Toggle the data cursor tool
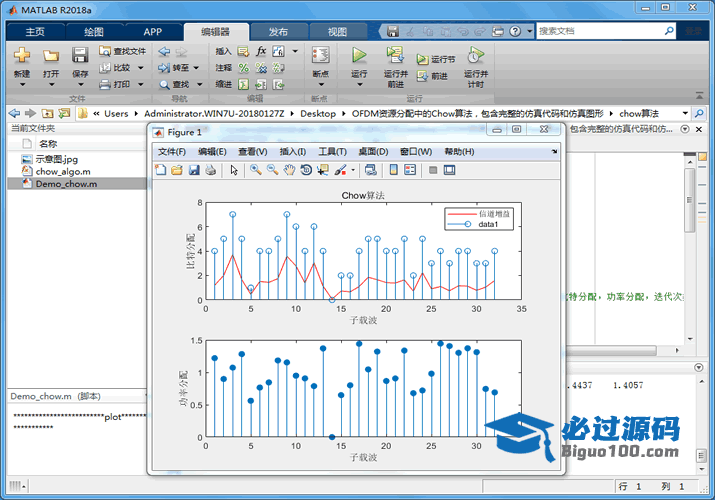715x500 pixels. tap(323, 170)
